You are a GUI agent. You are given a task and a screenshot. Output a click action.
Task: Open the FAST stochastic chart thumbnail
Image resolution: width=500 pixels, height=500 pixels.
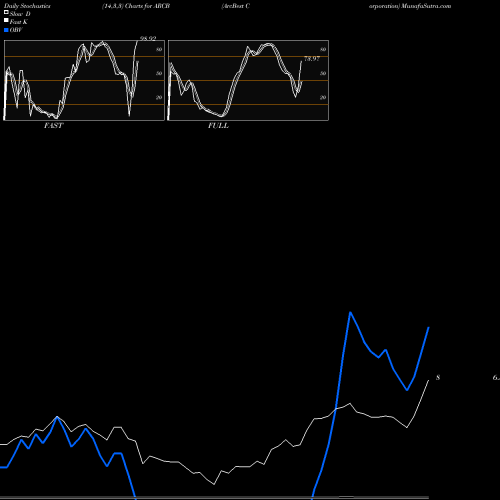(84, 80)
